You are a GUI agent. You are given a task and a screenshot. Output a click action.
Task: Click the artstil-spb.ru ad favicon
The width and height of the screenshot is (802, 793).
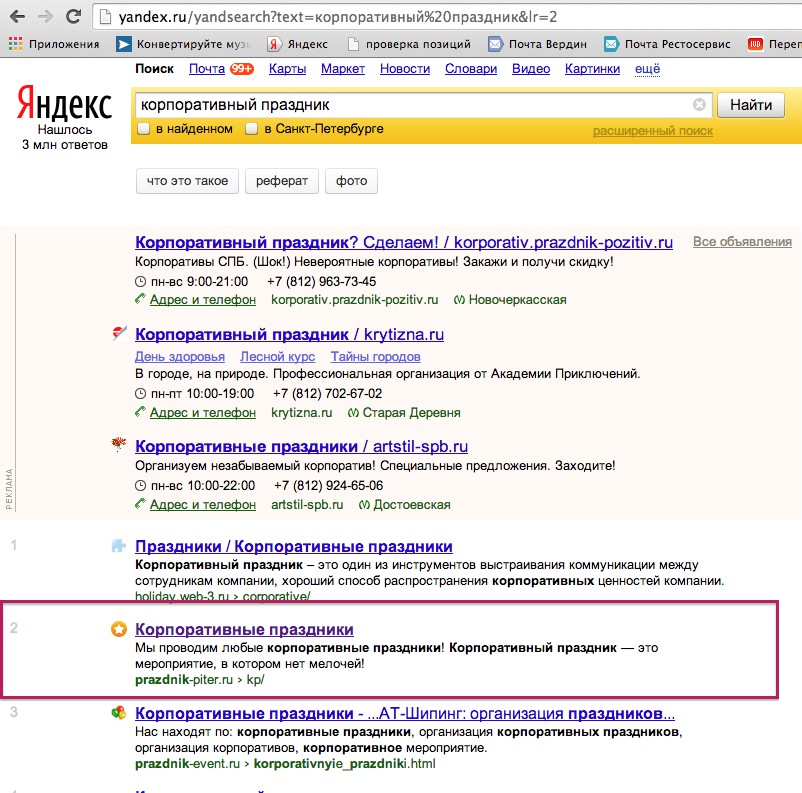(x=119, y=444)
